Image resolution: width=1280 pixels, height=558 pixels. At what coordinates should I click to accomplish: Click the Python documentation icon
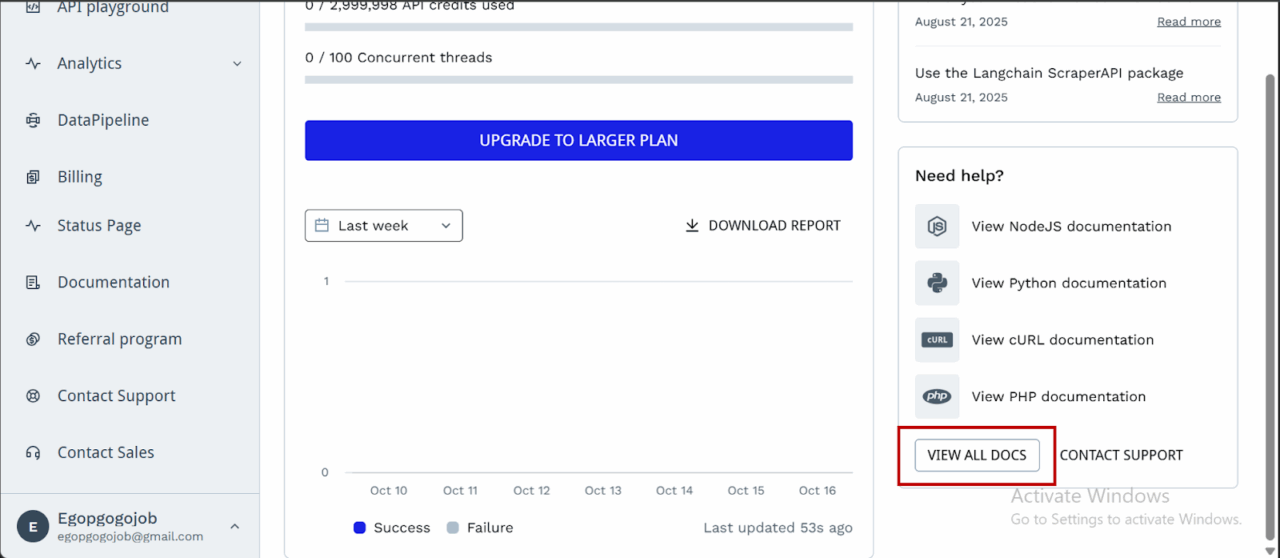[x=937, y=283]
